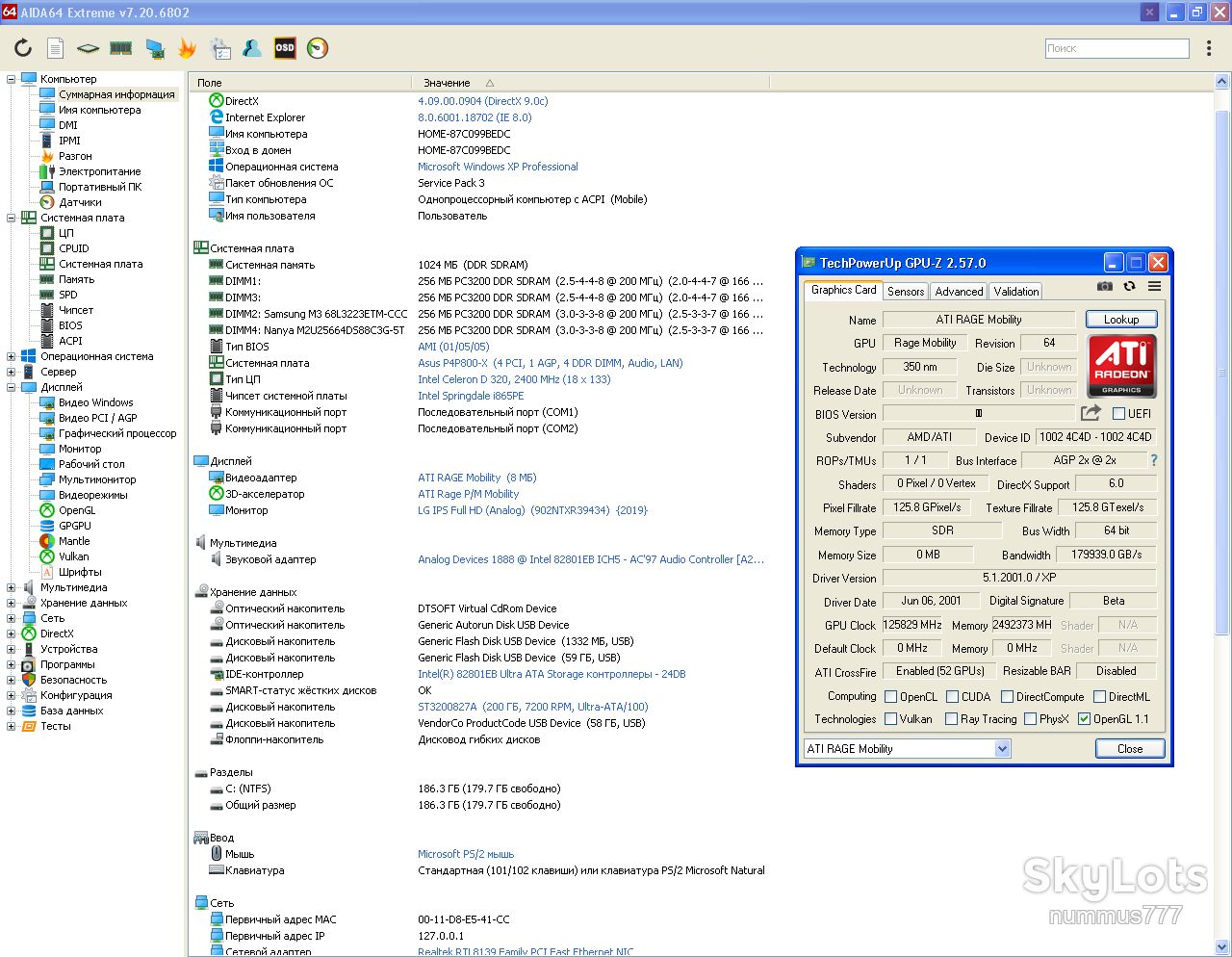This screenshot has height=957, width=1232.
Task: Toggle the UEFI checkbox
Action: [x=1118, y=414]
